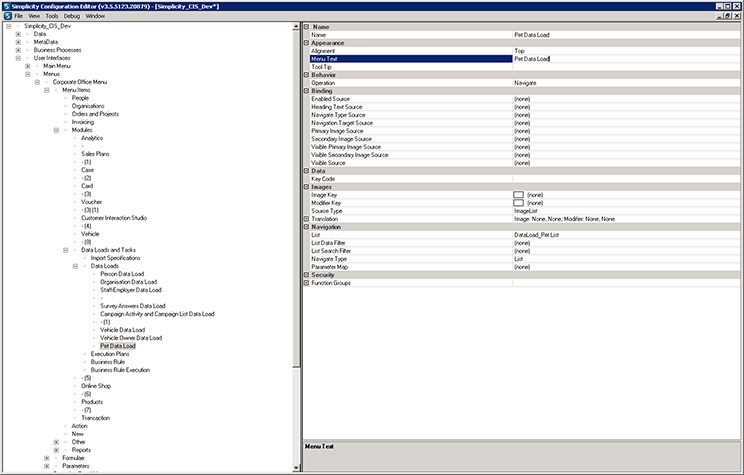The height and width of the screenshot is (475, 744).
Task: Select Voucher tree item
Action: point(91,202)
